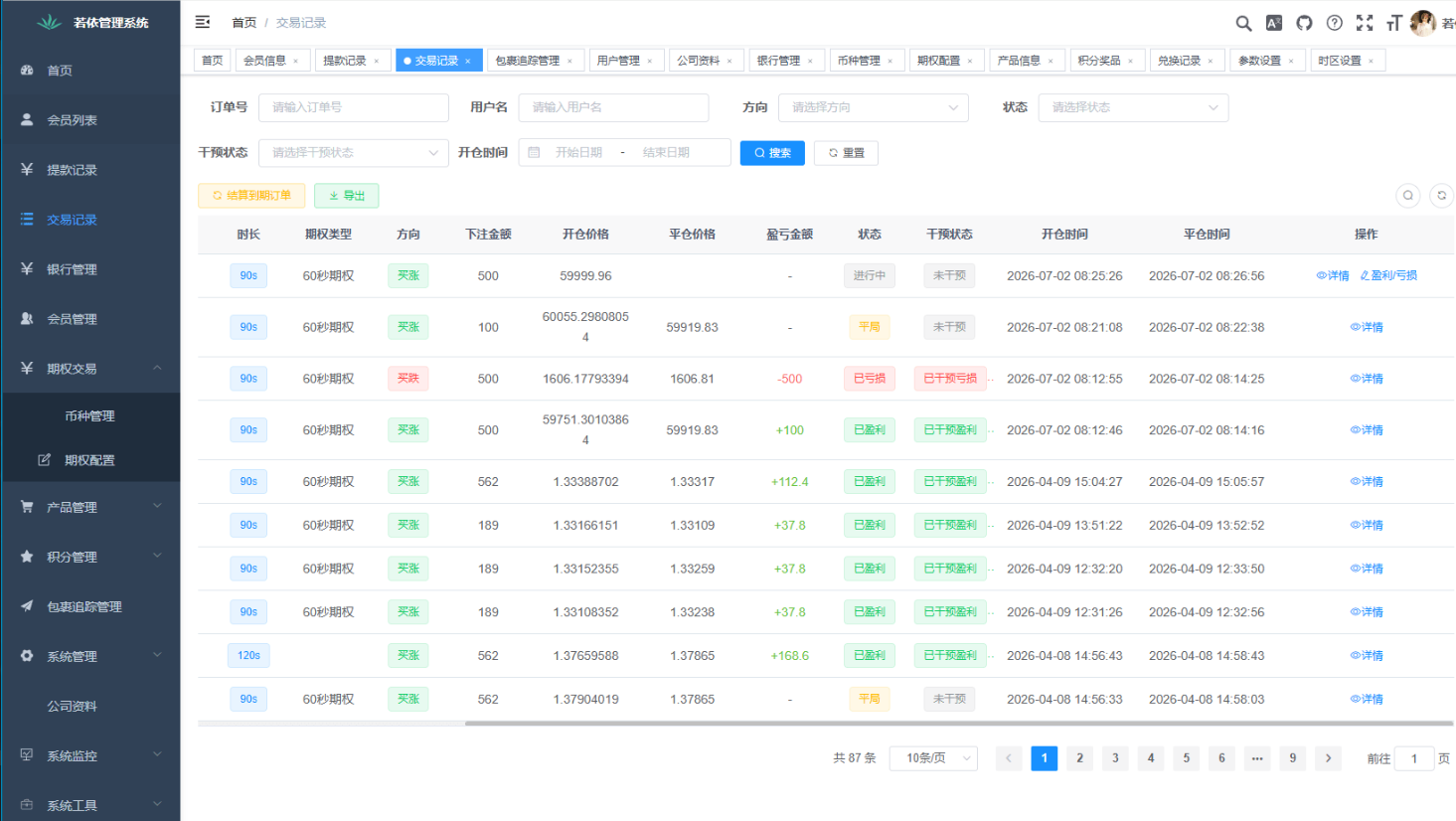
Task: Open the 开仓时间 date range picker
Action: (624, 153)
